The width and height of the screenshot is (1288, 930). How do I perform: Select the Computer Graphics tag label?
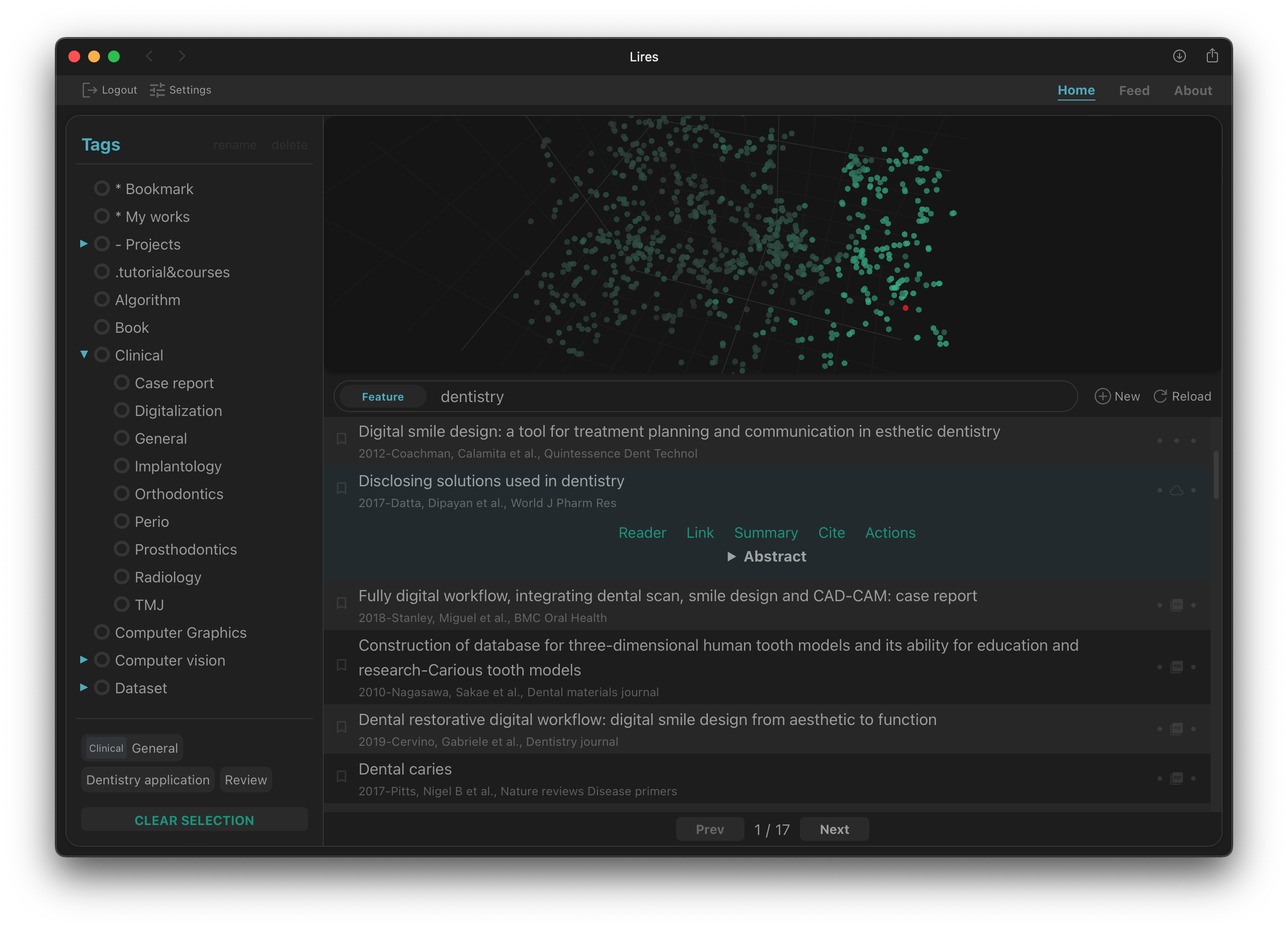coord(181,632)
